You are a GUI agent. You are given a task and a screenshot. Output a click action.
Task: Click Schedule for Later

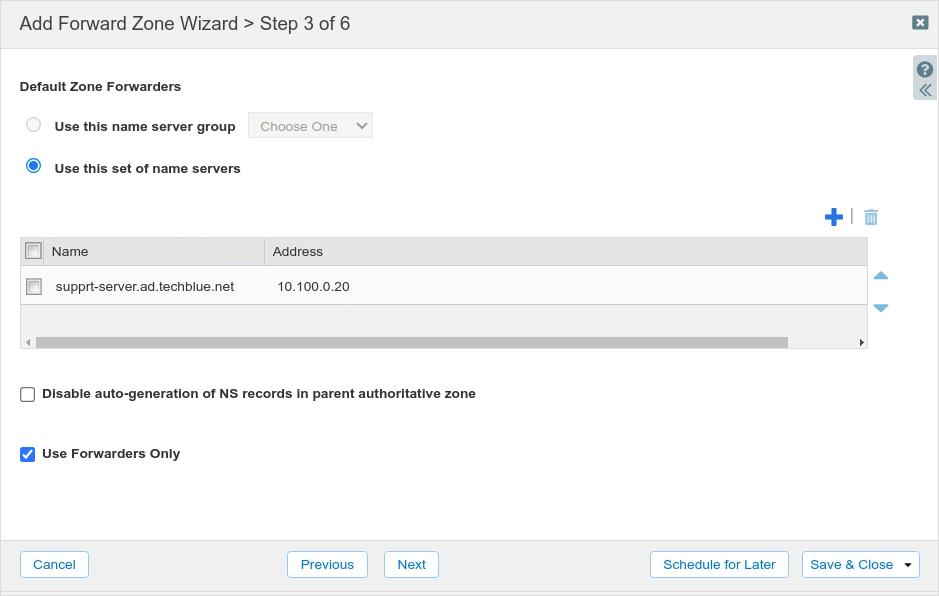point(719,565)
